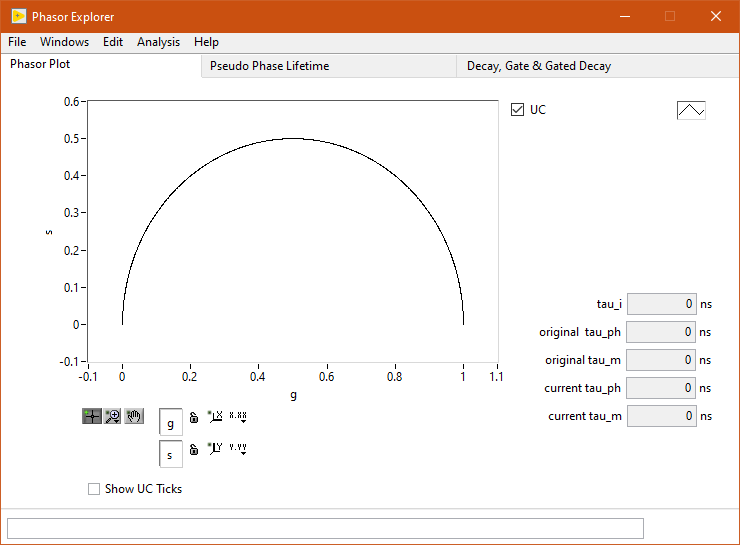Click the original tau_ph value field
740x545 pixels.
[x=661, y=332]
